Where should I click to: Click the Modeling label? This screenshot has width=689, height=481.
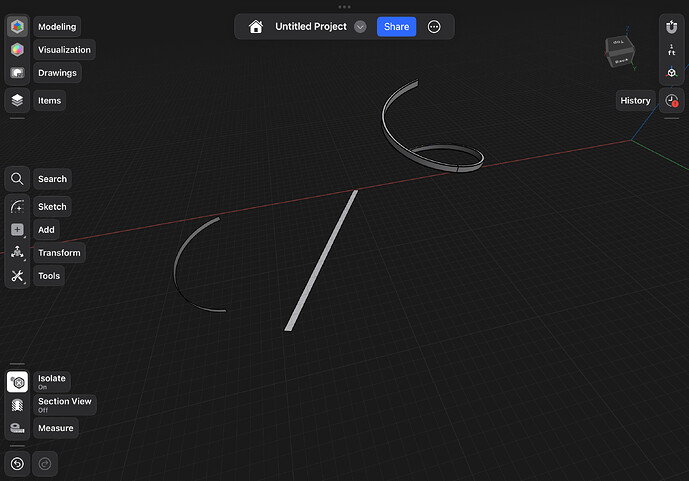(x=57, y=27)
